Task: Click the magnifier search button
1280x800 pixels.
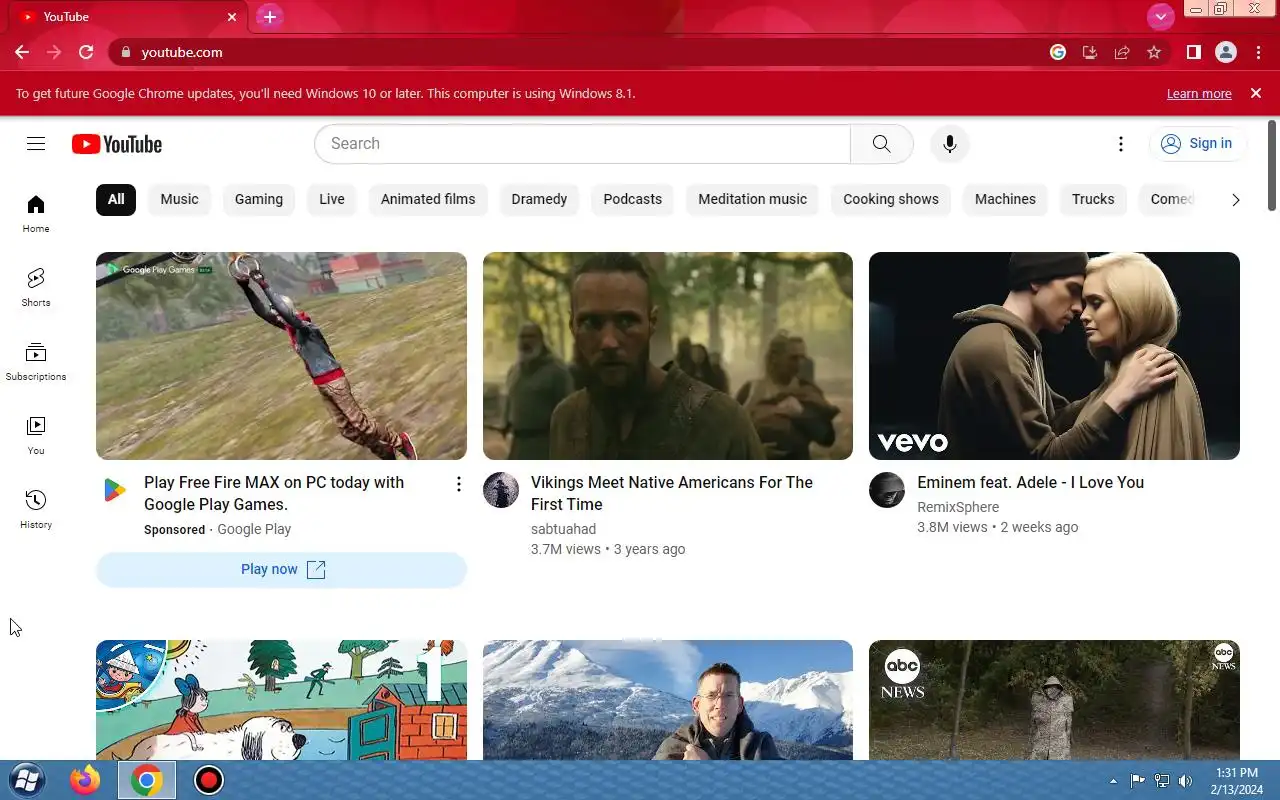Action: [x=881, y=144]
